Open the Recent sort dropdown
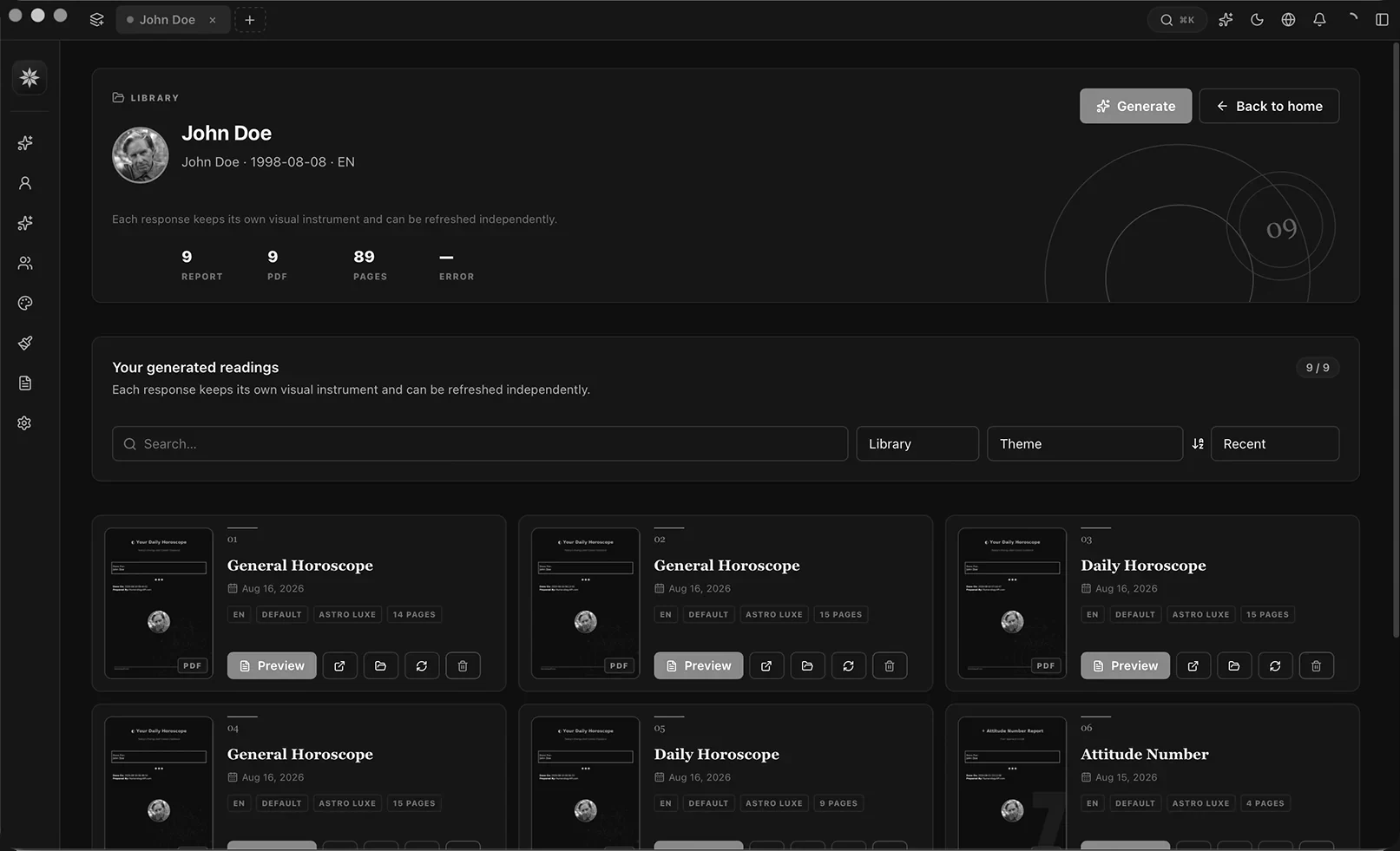 [x=1275, y=443]
